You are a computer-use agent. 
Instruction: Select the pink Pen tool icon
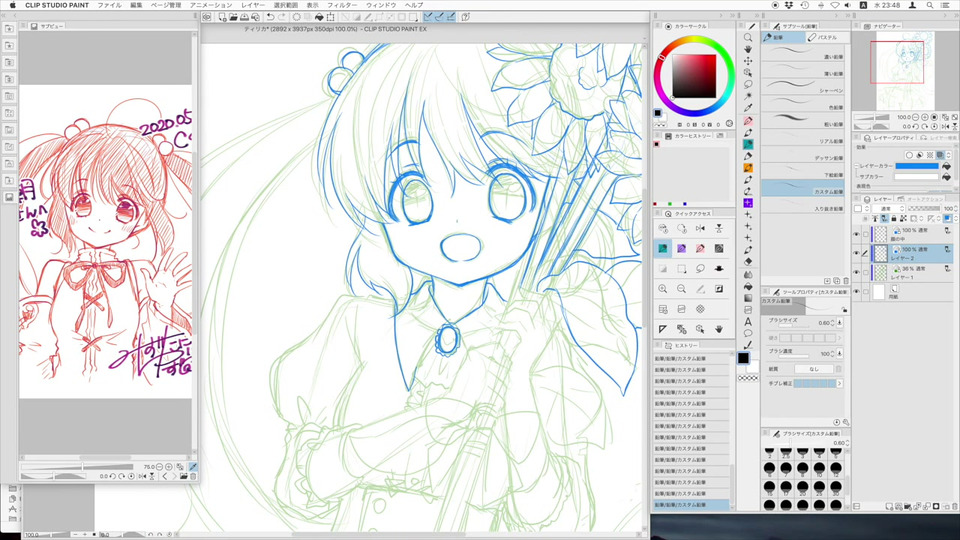748,122
